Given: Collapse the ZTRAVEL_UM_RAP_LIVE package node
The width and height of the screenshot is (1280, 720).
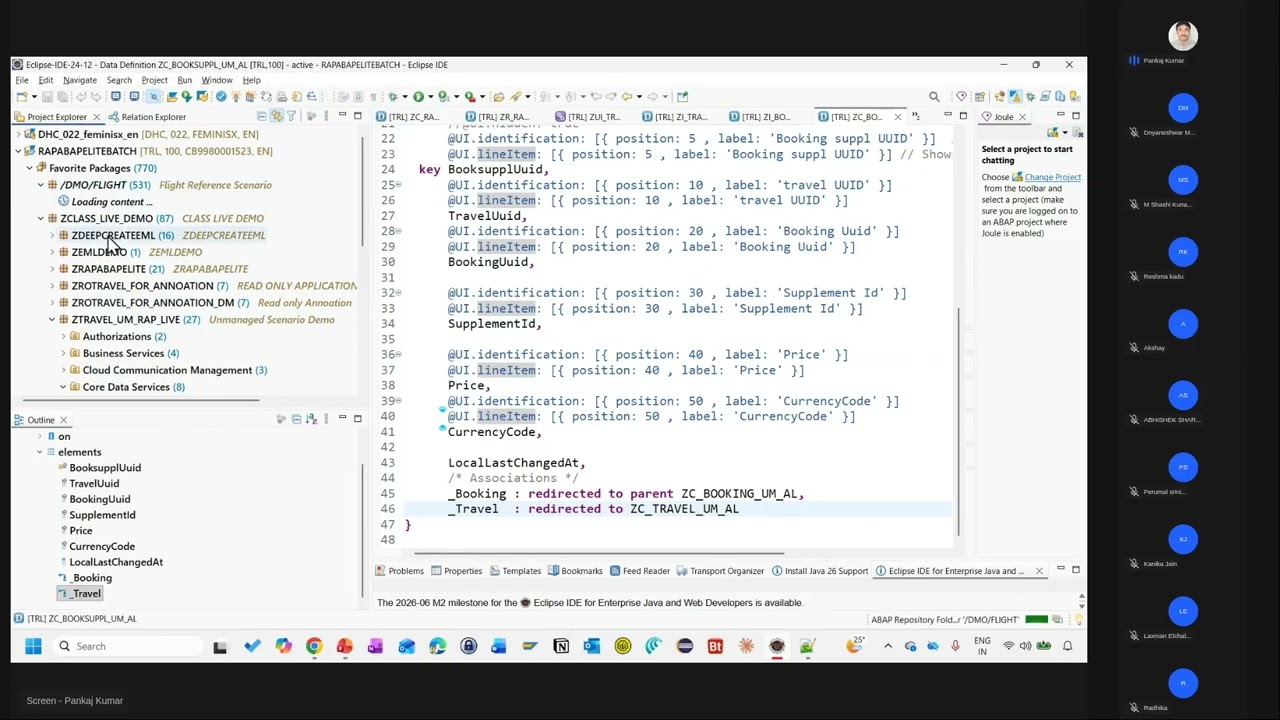Looking at the screenshot, I should (x=52, y=320).
